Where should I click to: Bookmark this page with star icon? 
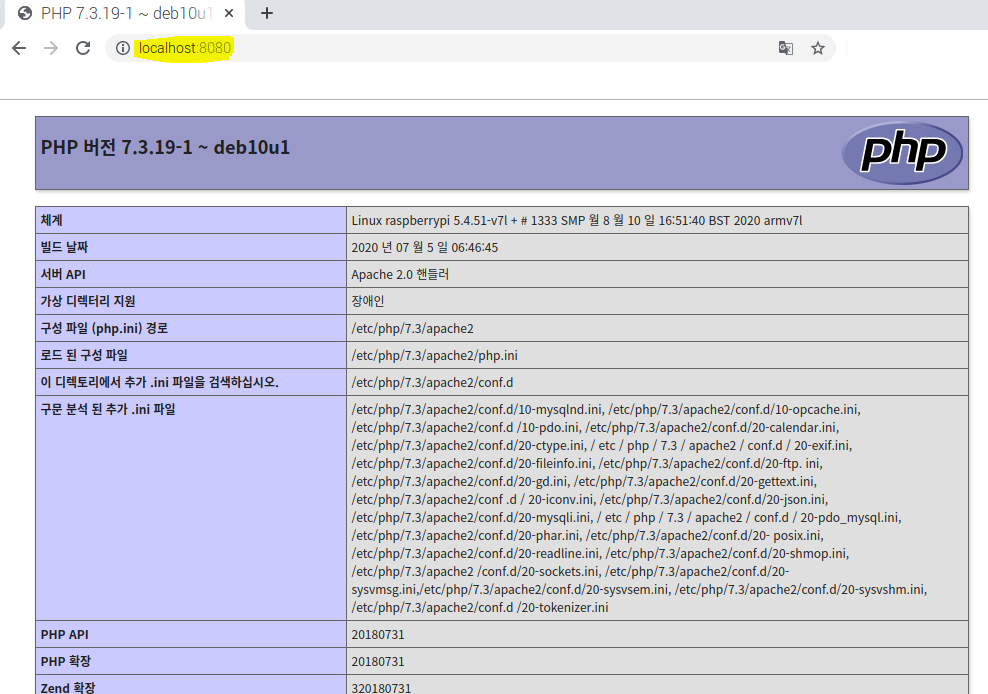pos(818,48)
